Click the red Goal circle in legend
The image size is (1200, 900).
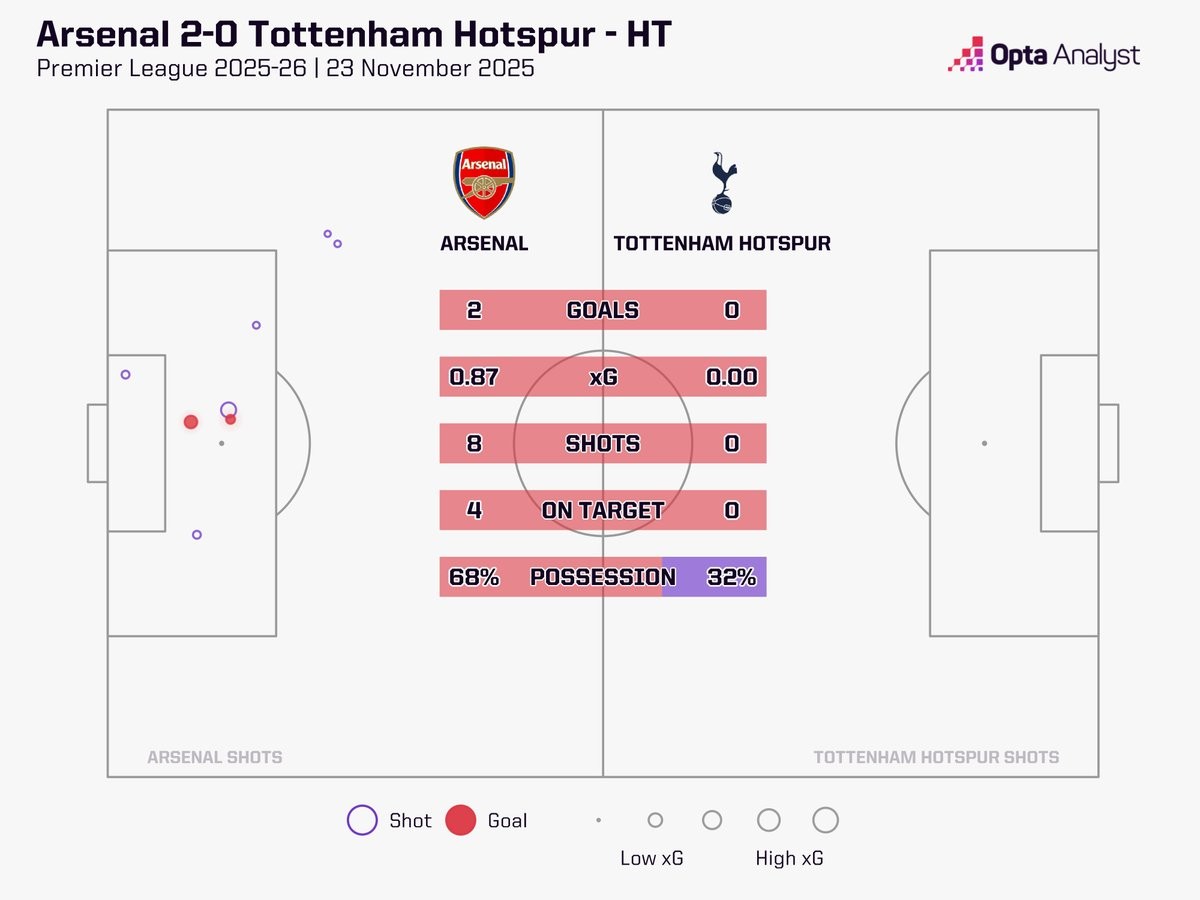point(460,820)
